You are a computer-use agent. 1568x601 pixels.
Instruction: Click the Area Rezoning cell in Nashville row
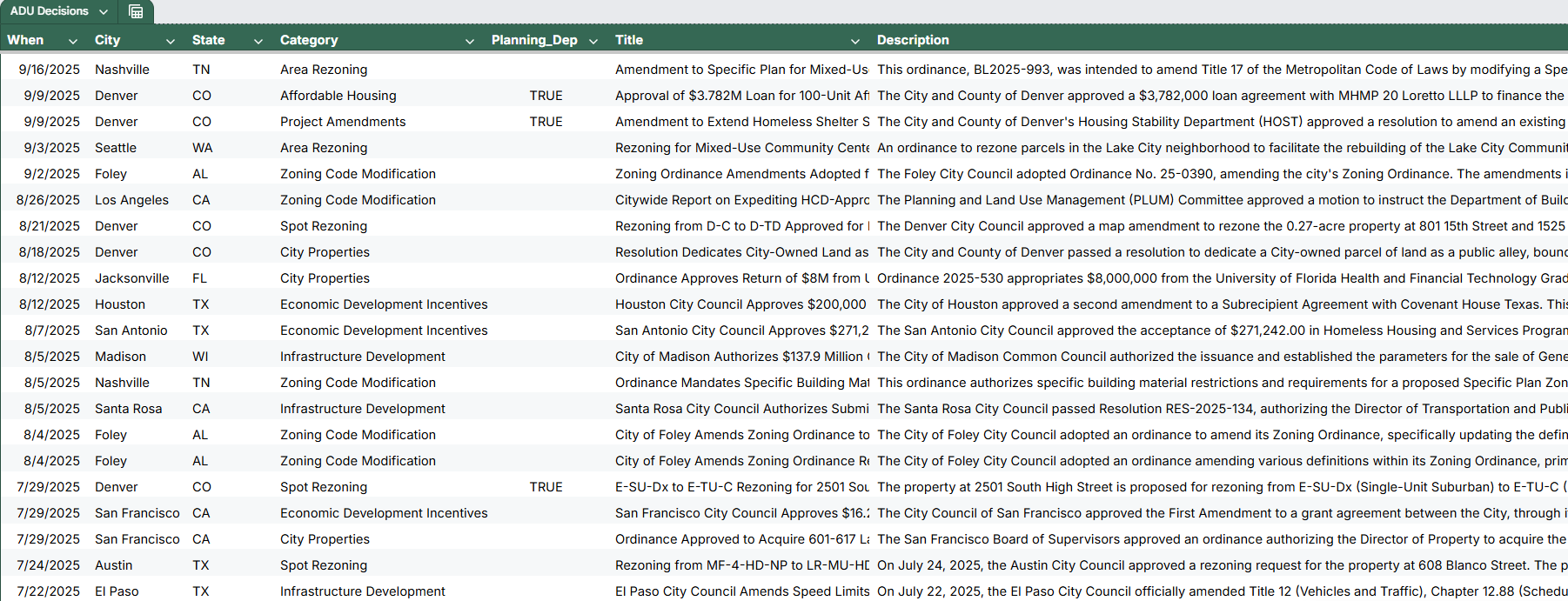324,70
